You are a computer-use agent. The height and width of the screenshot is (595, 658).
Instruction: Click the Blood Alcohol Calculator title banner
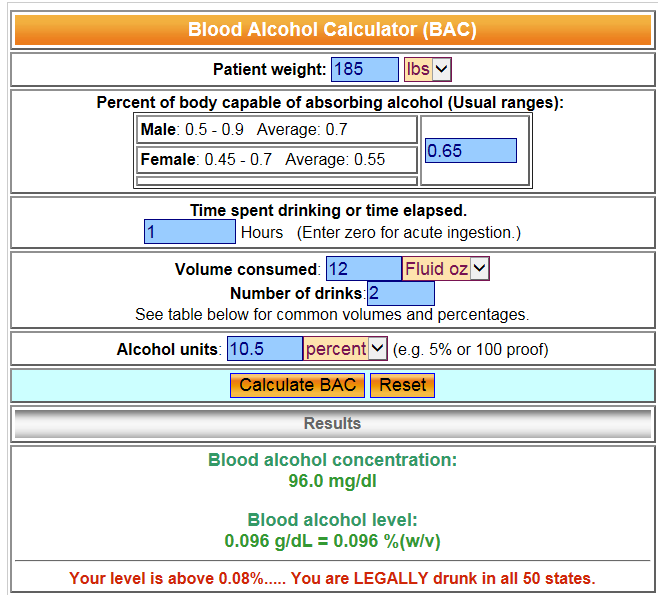332,30
